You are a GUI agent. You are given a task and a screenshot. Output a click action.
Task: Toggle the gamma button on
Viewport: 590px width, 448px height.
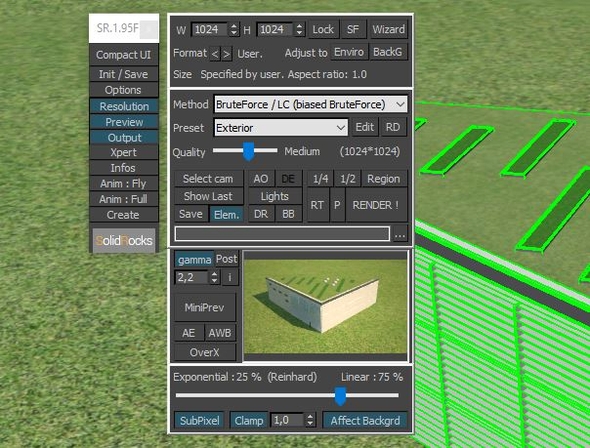pos(194,260)
